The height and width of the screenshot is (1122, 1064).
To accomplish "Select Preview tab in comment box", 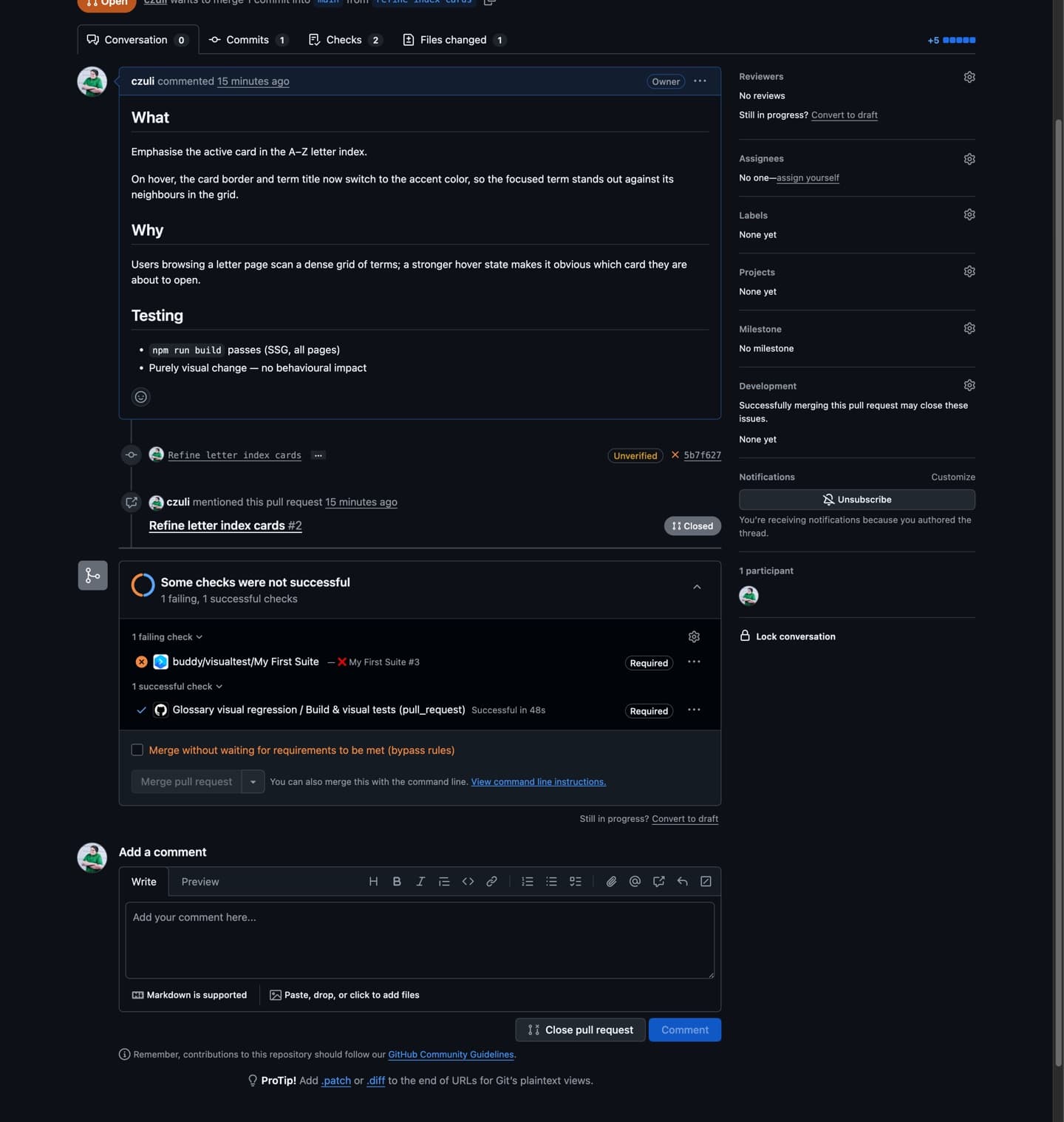I will [x=200, y=881].
